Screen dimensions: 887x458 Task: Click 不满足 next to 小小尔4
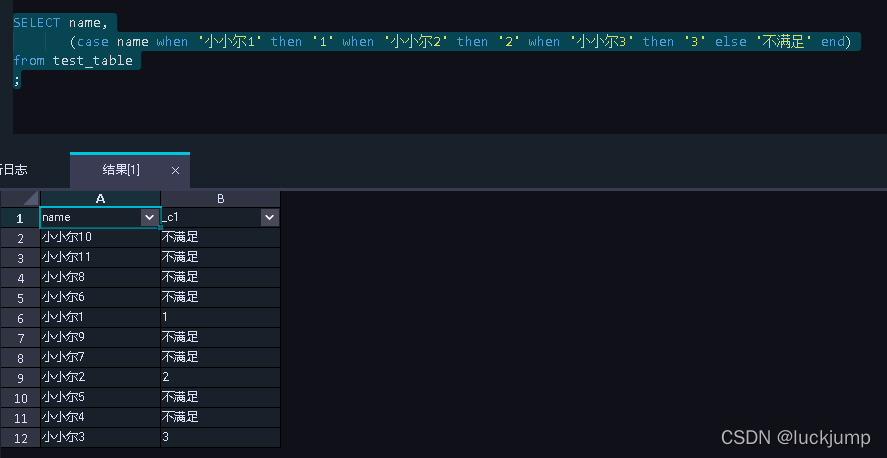(221, 418)
